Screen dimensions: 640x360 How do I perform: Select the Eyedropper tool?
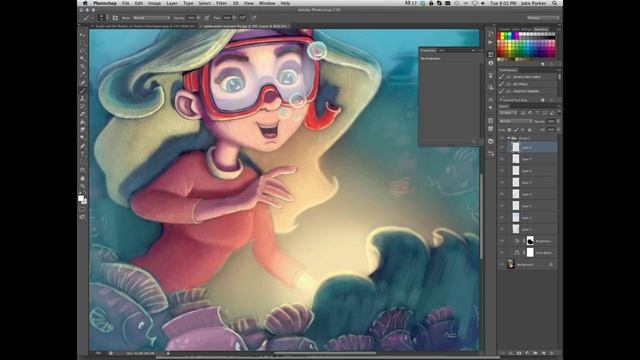point(83,75)
